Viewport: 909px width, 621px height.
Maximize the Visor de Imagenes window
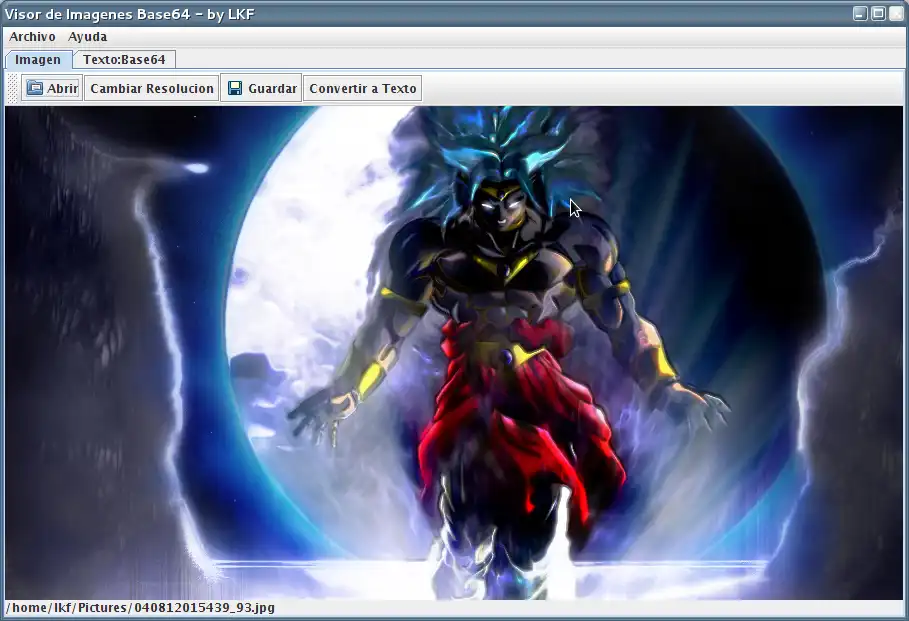coord(878,13)
